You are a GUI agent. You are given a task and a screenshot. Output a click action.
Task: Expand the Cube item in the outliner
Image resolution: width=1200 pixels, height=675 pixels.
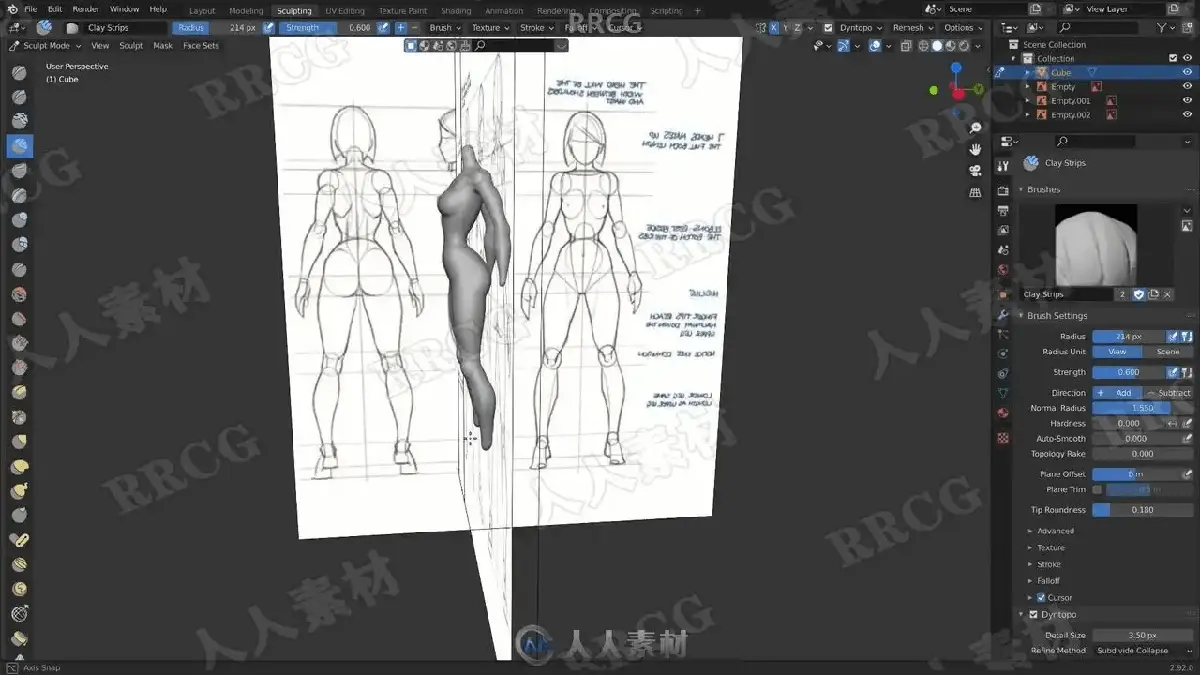1026,73
